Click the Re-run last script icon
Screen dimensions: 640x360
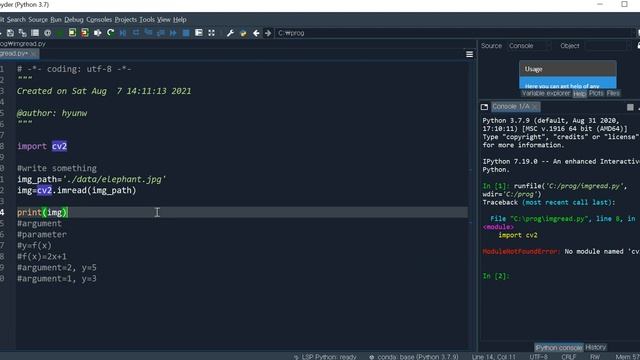tap(110, 33)
